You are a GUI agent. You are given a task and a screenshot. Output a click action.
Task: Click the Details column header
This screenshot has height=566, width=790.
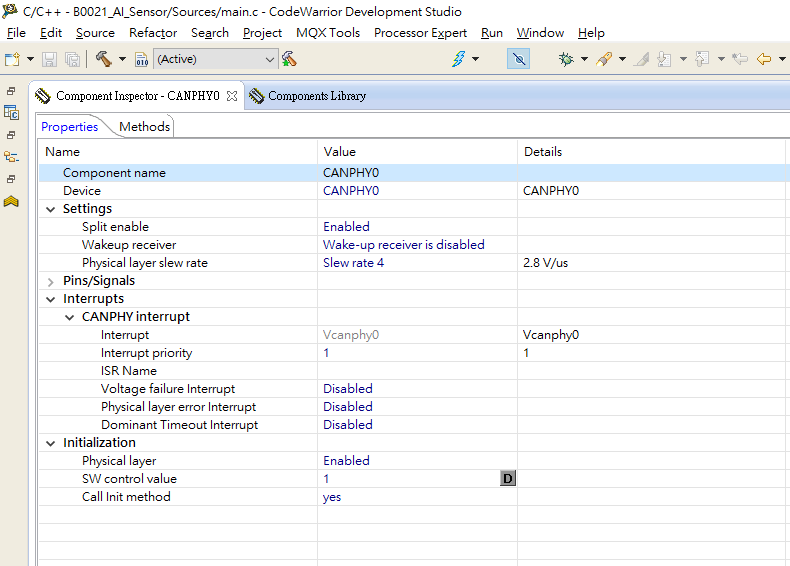tap(653, 152)
